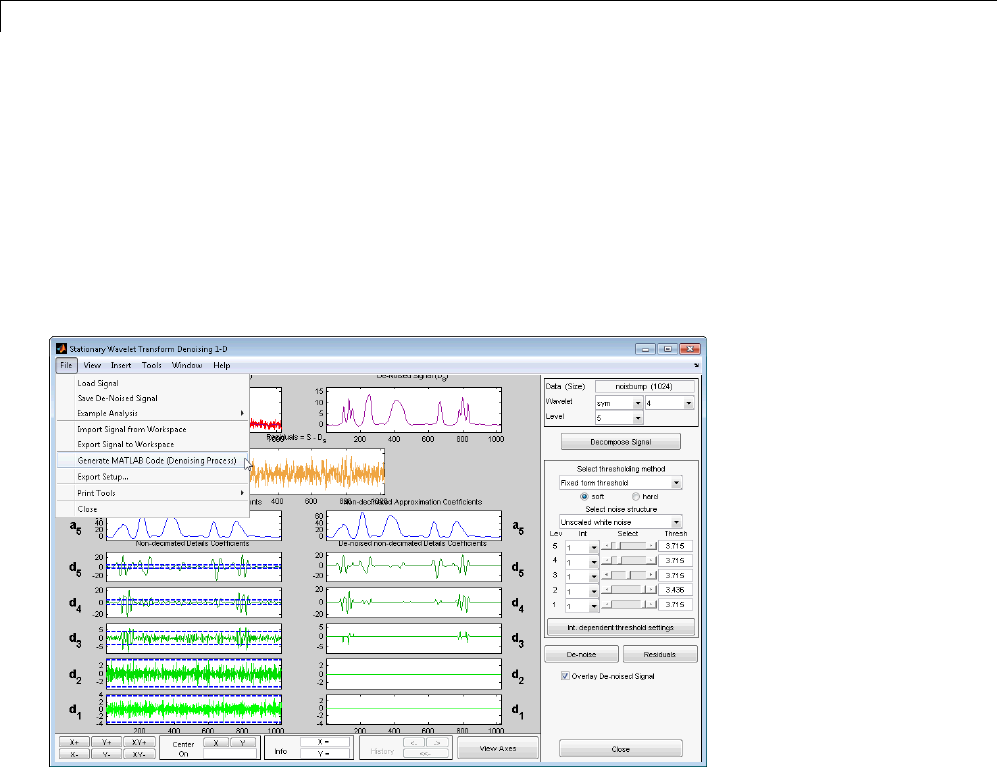Click the Y+ zoom button

pyautogui.click(x=106, y=743)
